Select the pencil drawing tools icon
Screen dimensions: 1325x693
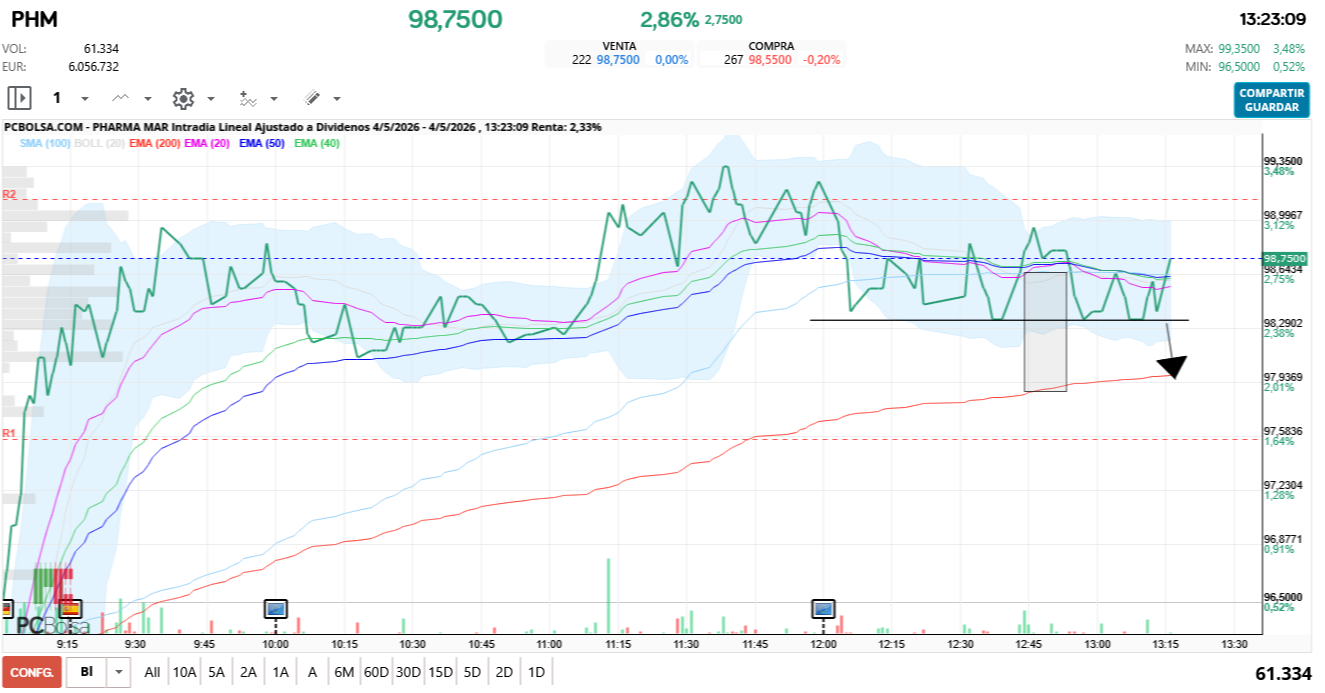[311, 98]
